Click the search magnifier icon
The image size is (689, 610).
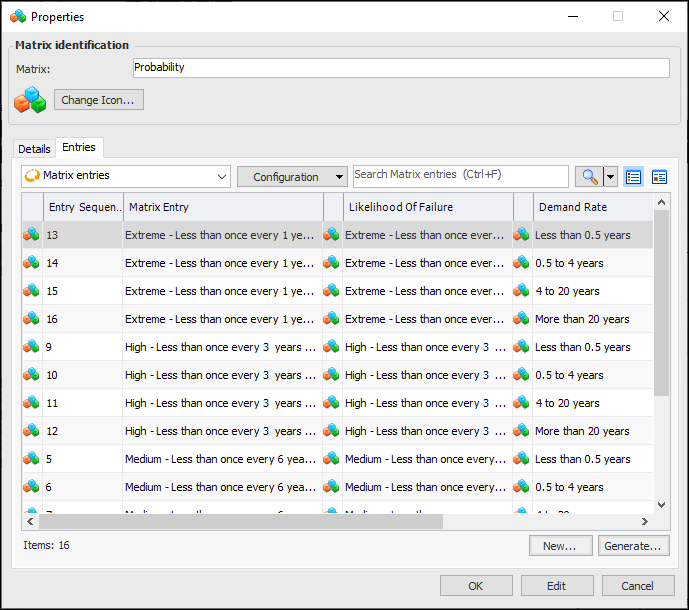589,177
